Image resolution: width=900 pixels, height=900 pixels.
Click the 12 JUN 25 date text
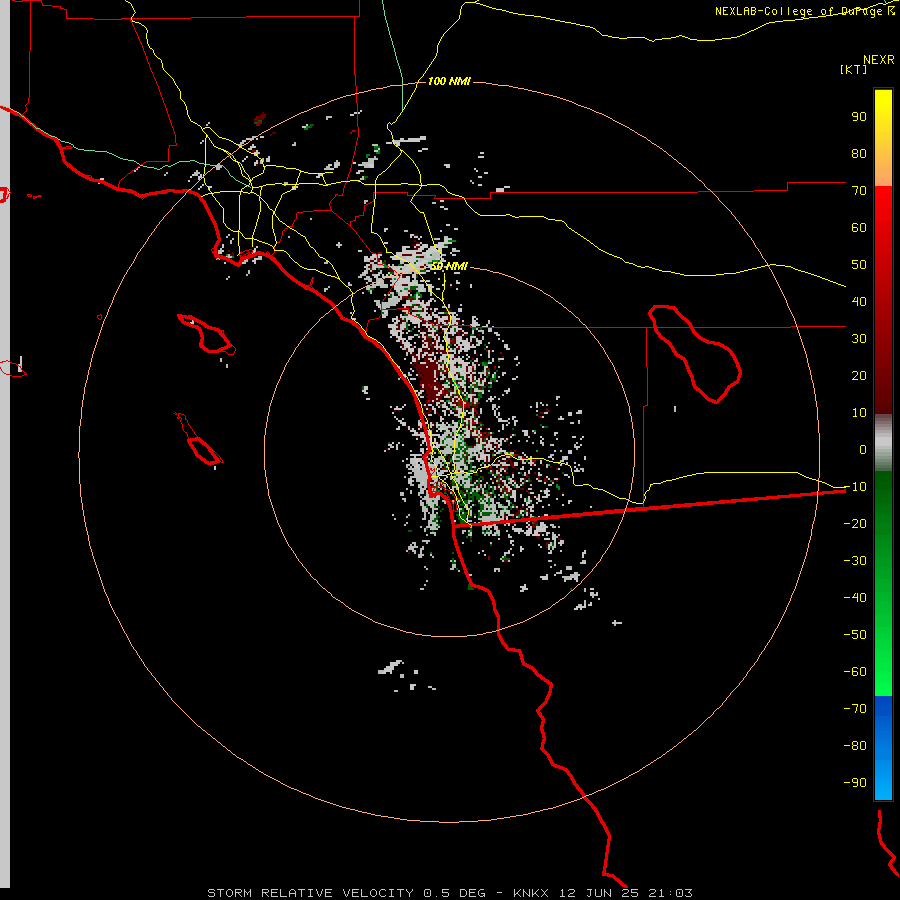[599, 893]
